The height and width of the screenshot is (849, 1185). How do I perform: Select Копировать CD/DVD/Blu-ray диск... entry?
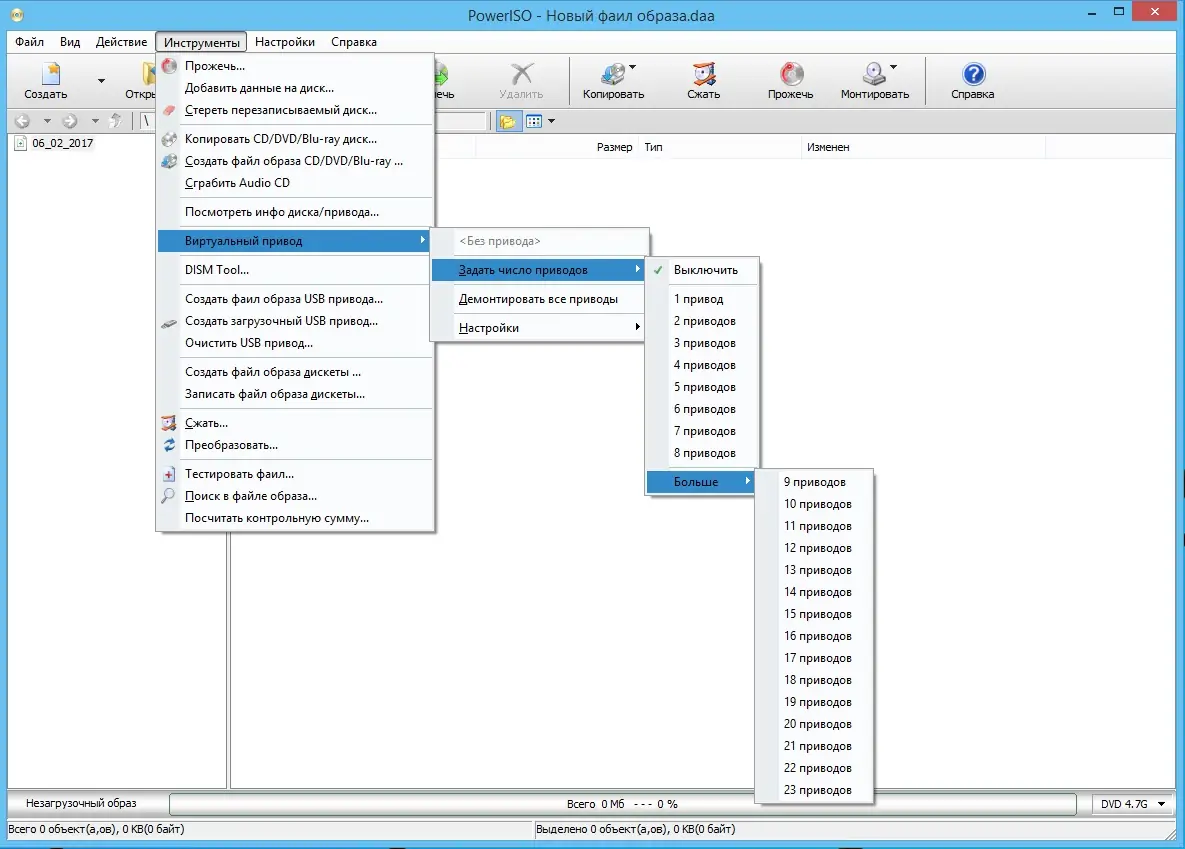point(295,139)
